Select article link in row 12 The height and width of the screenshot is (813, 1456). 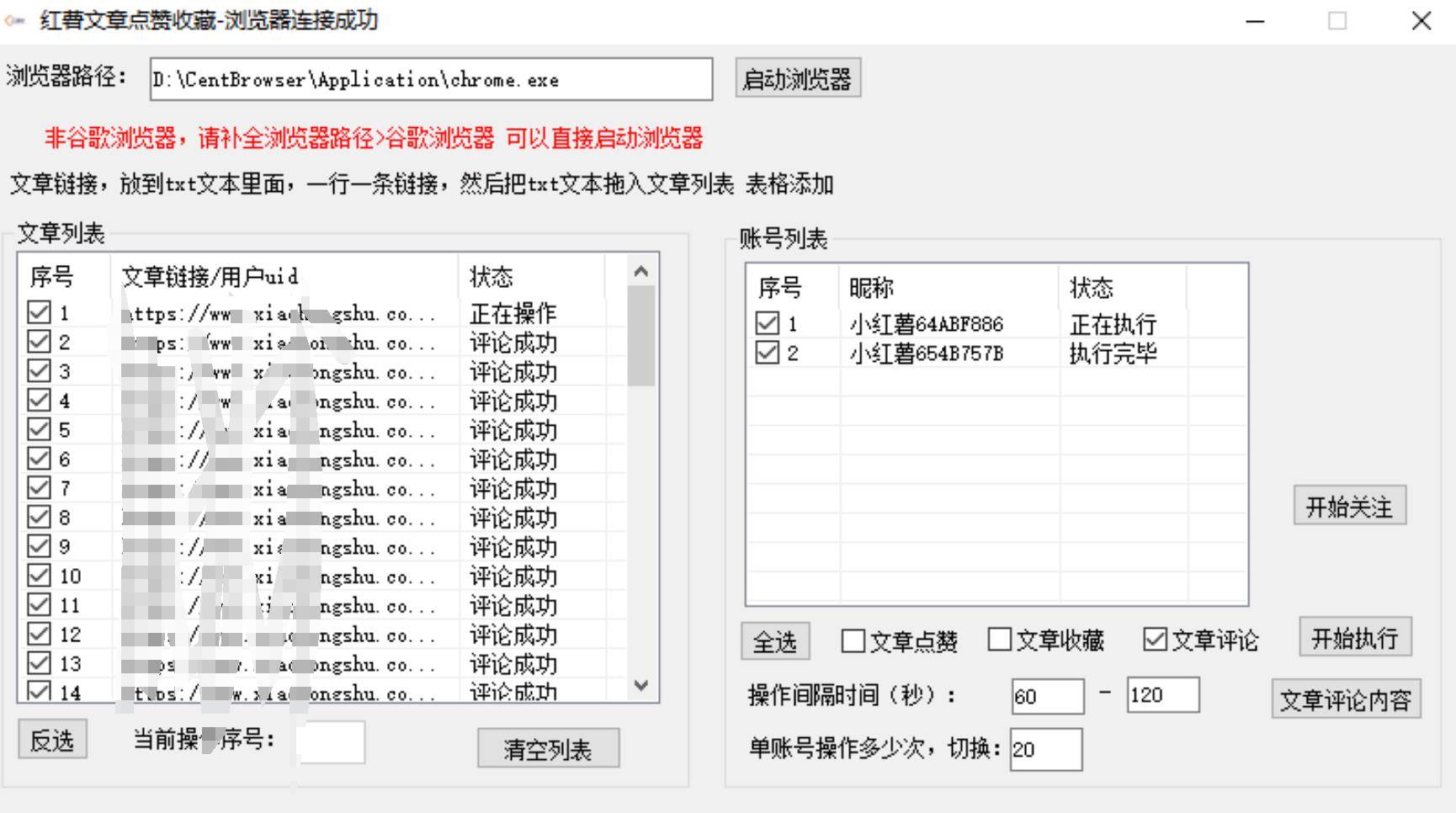[279, 635]
